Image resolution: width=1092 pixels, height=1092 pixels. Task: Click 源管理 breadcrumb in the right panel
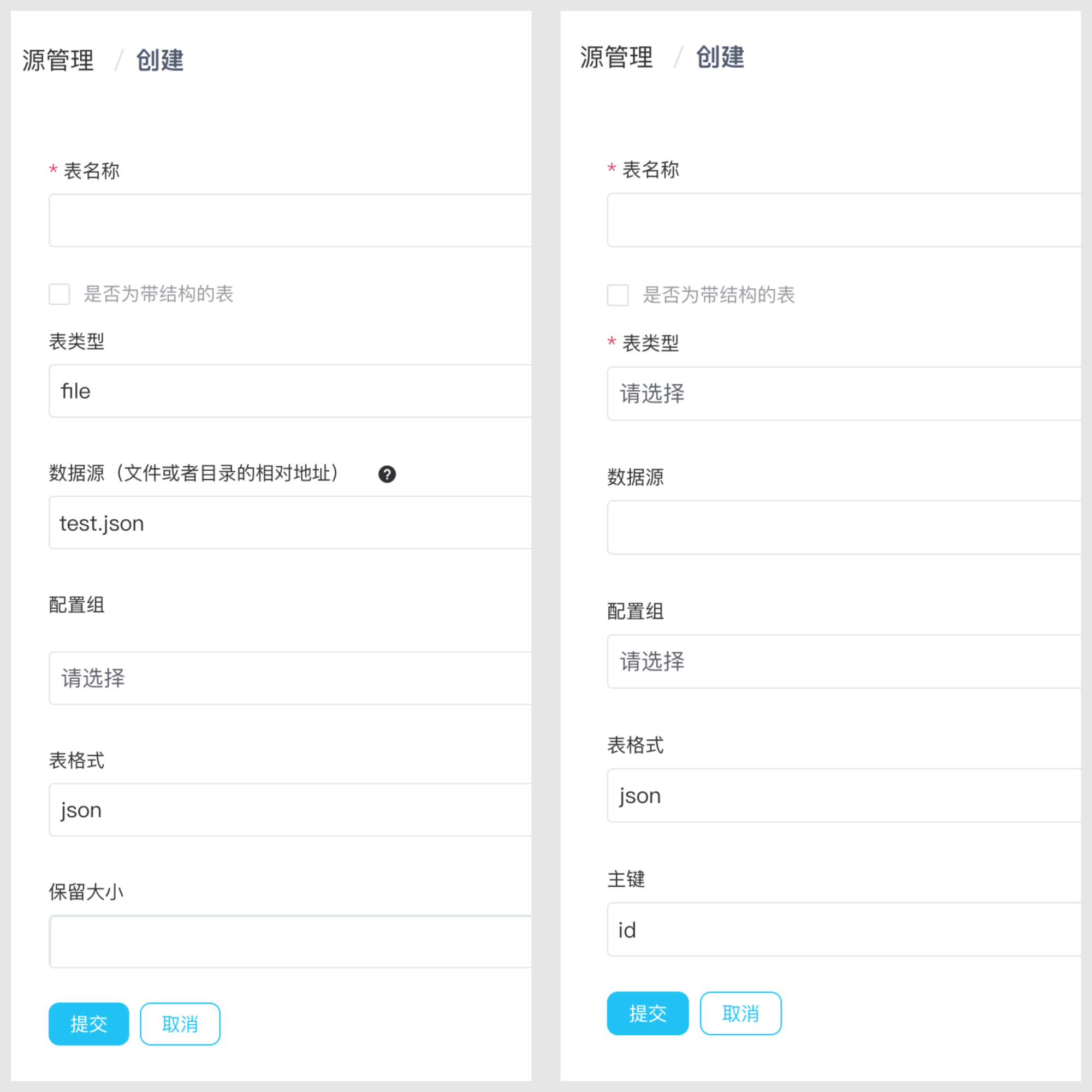pos(616,58)
